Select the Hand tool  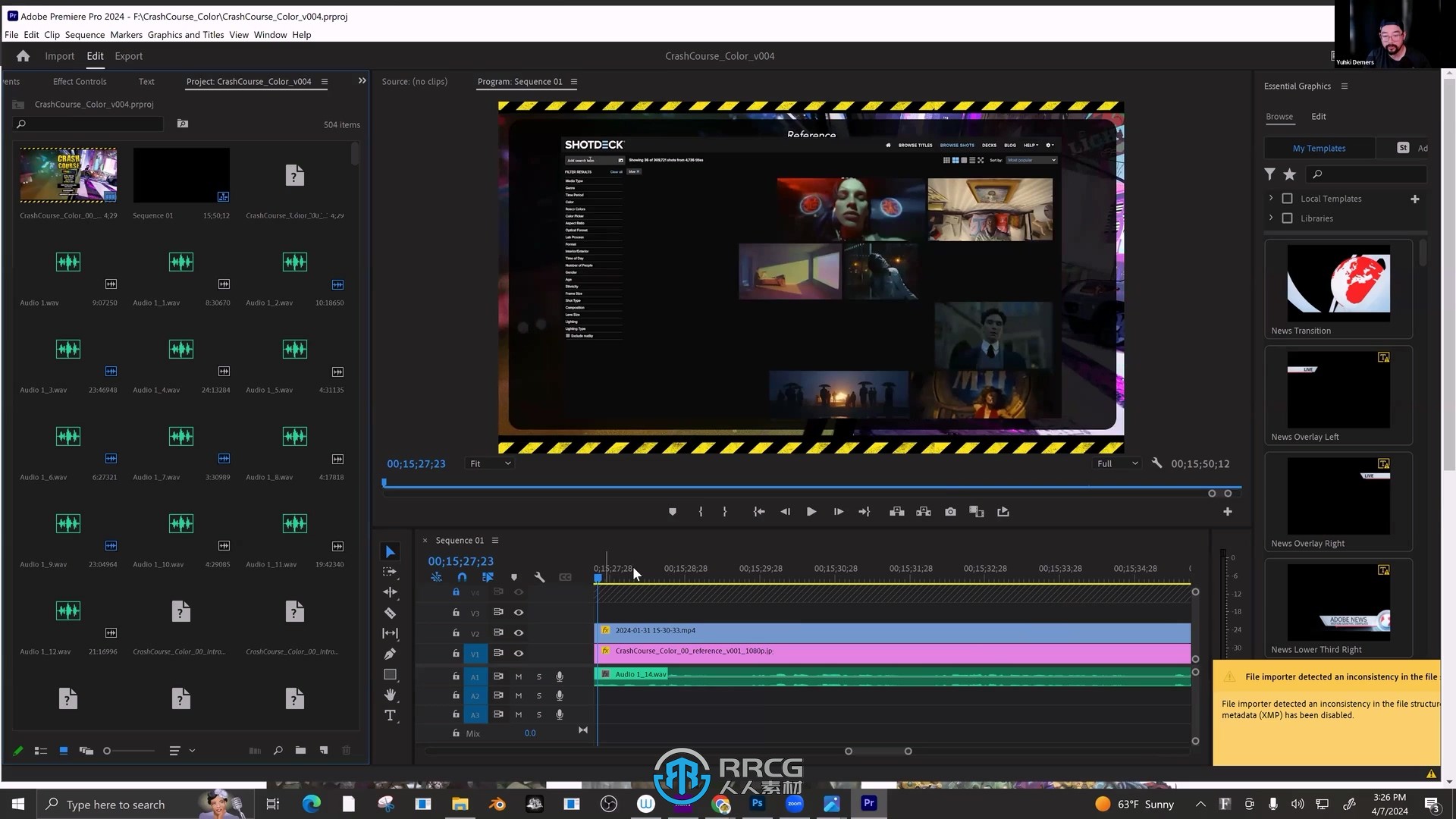(390, 695)
